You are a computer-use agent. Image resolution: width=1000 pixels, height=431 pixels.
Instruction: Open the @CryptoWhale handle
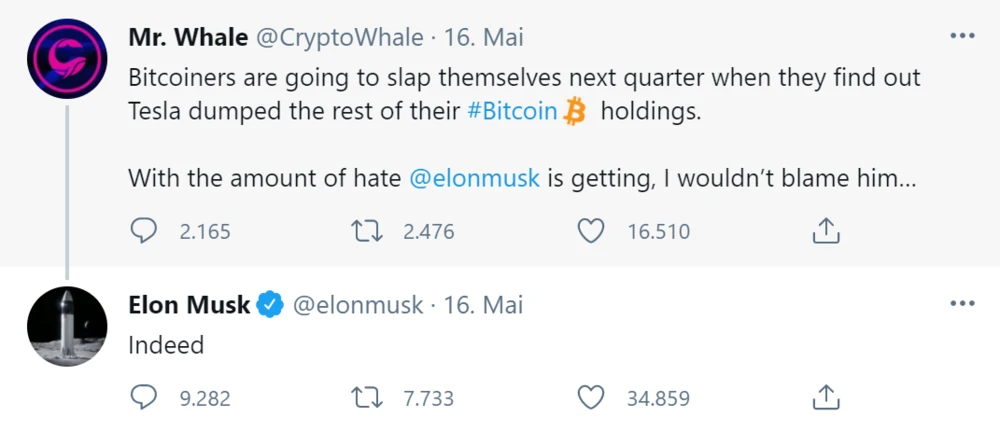pos(339,38)
